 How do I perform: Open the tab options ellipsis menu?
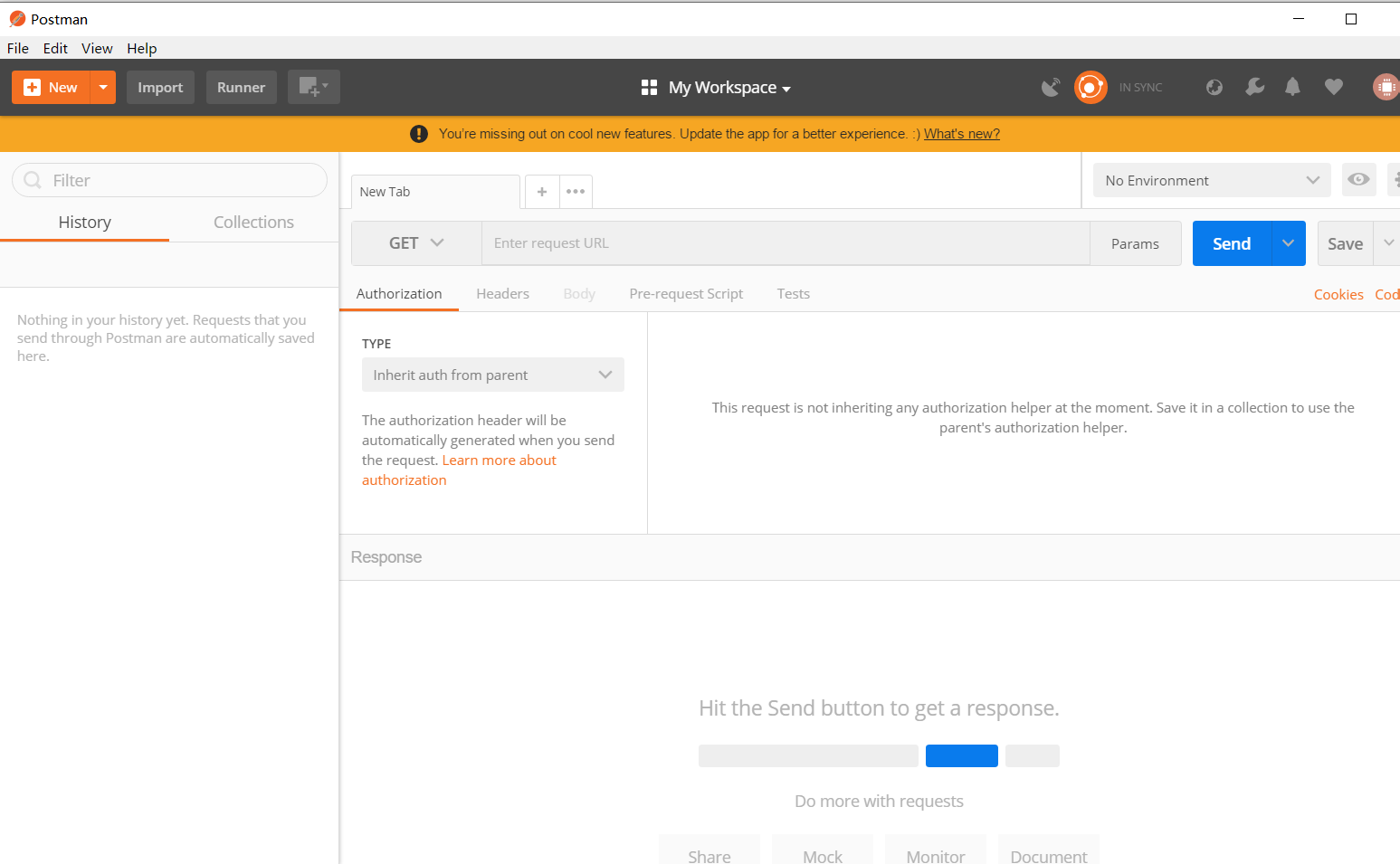click(576, 192)
